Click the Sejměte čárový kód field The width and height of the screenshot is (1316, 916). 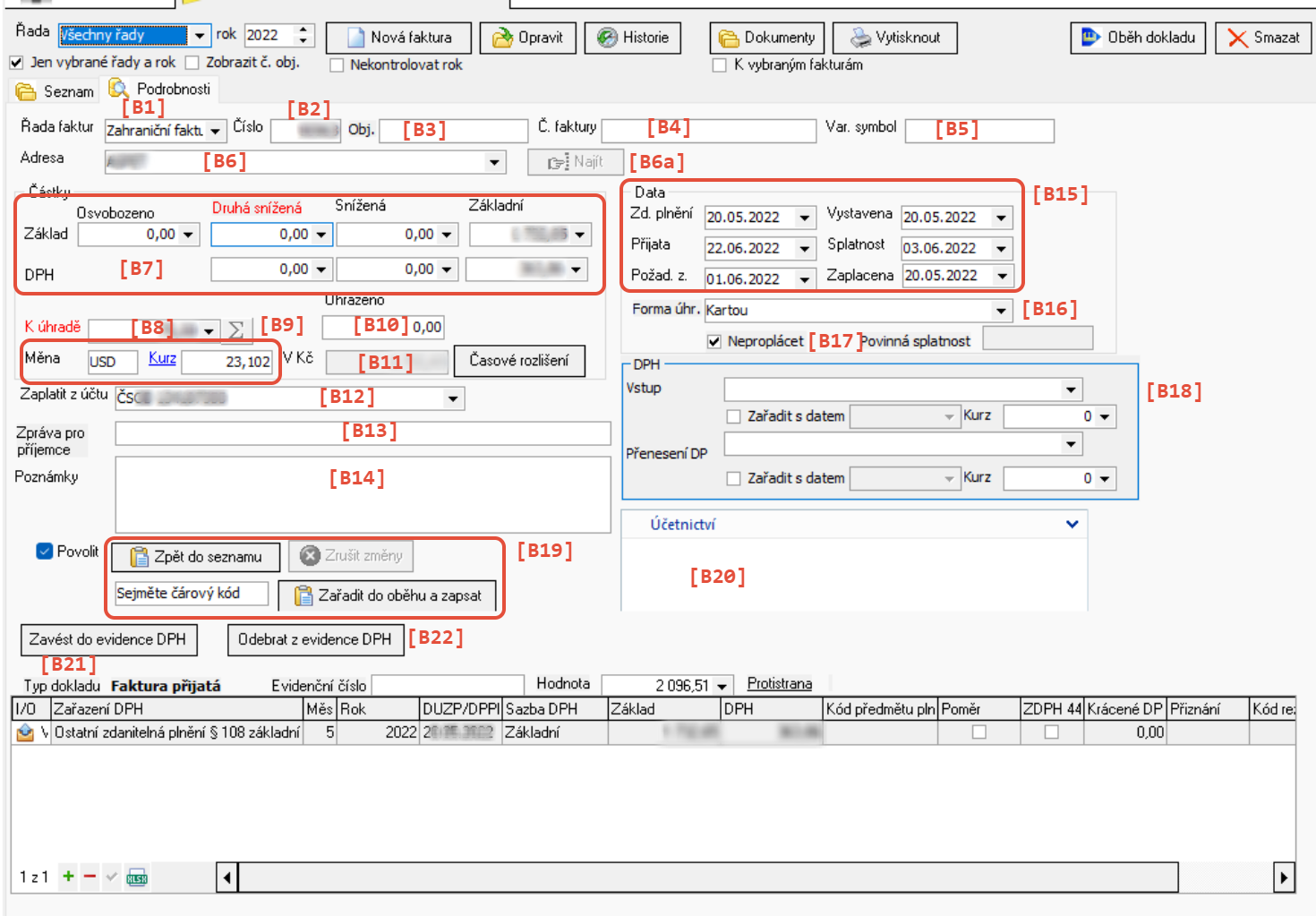coord(192,594)
